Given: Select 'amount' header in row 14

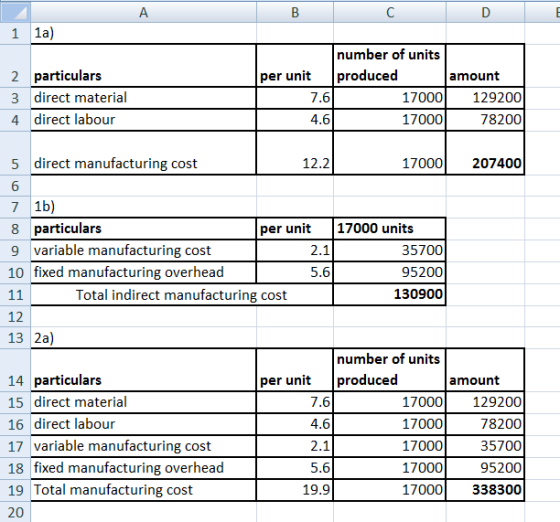Looking at the screenshot, I should 485,370.
